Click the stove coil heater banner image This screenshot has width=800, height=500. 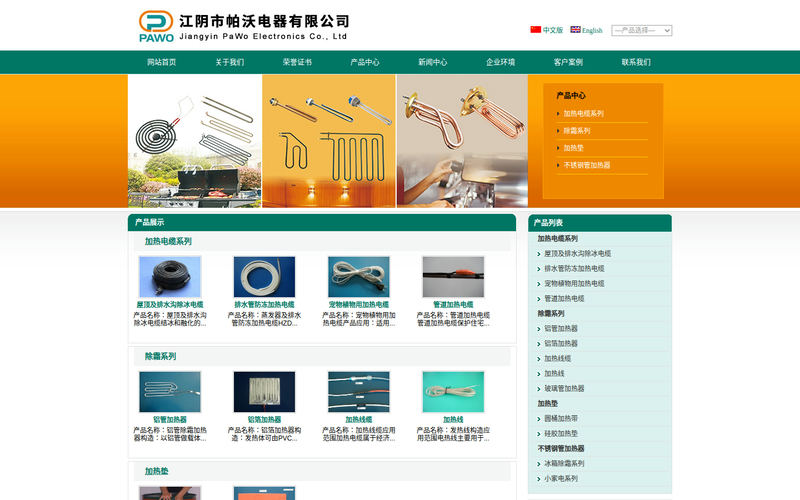(x=195, y=141)
